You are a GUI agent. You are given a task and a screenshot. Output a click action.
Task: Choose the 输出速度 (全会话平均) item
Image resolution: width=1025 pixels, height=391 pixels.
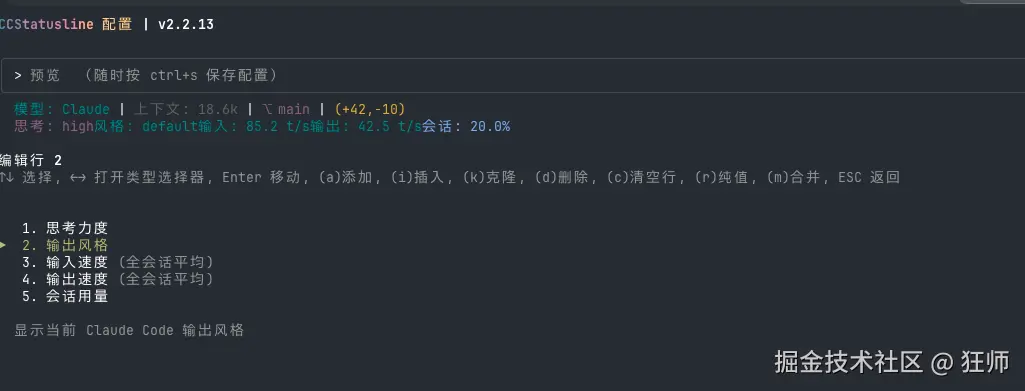click(x=118, y=279)
